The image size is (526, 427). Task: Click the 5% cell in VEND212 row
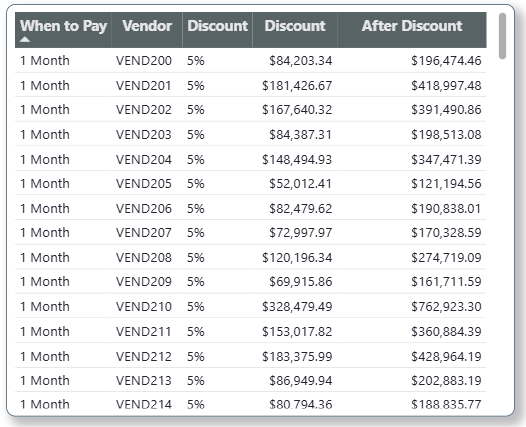[196, 356]
